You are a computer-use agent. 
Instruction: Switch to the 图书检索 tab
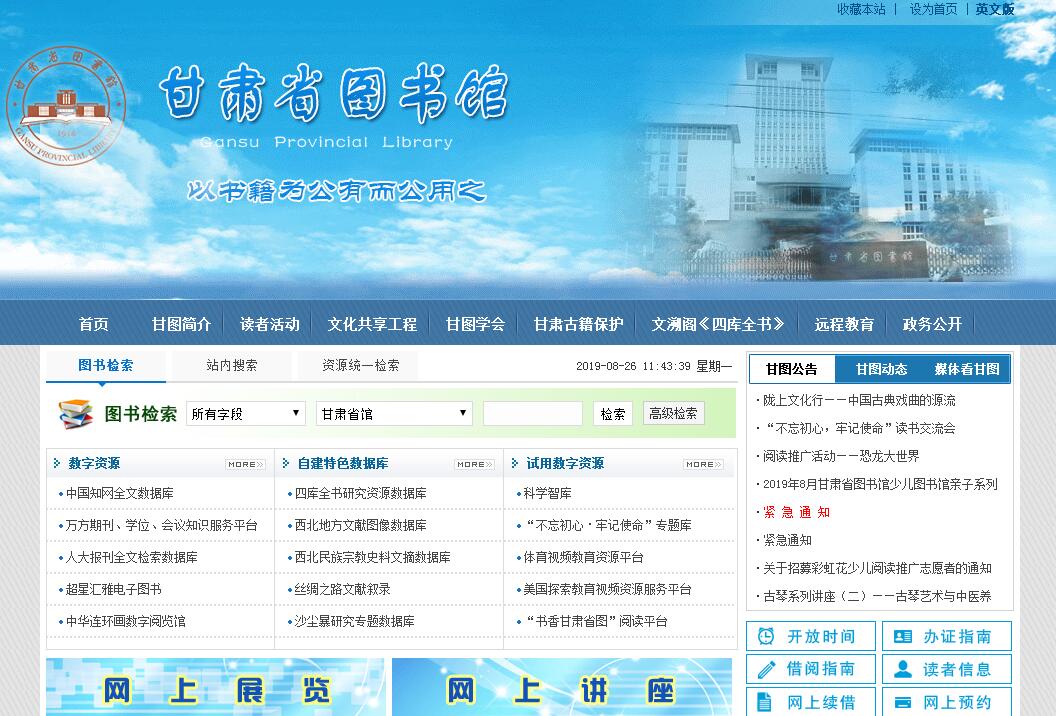(x=106, y=366)
